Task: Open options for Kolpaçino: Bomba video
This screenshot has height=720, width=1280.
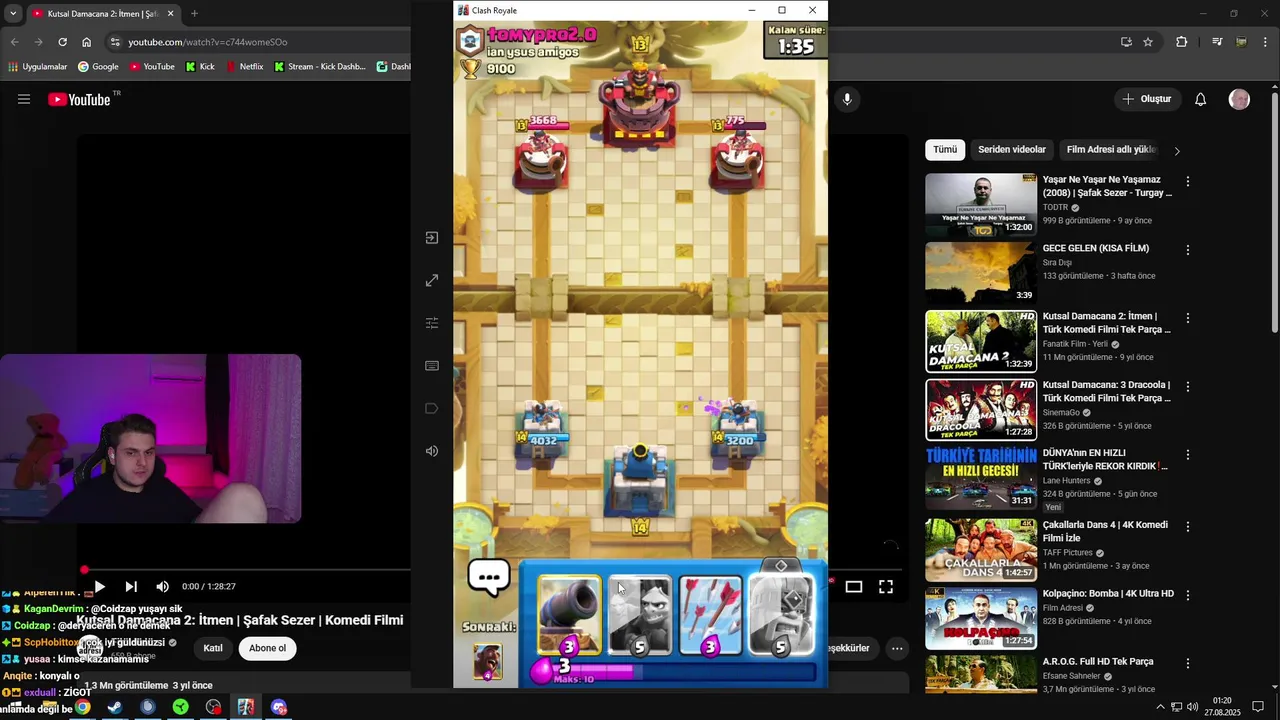Action: pyautogui.click(x=1188, y=595)
